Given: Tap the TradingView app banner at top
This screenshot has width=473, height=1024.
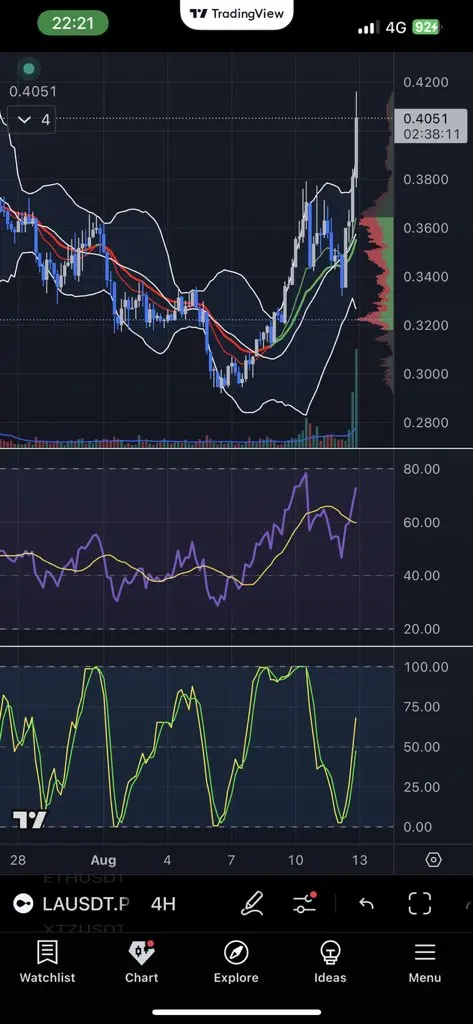Looking at the screenshot, I should tap(236, 14).
